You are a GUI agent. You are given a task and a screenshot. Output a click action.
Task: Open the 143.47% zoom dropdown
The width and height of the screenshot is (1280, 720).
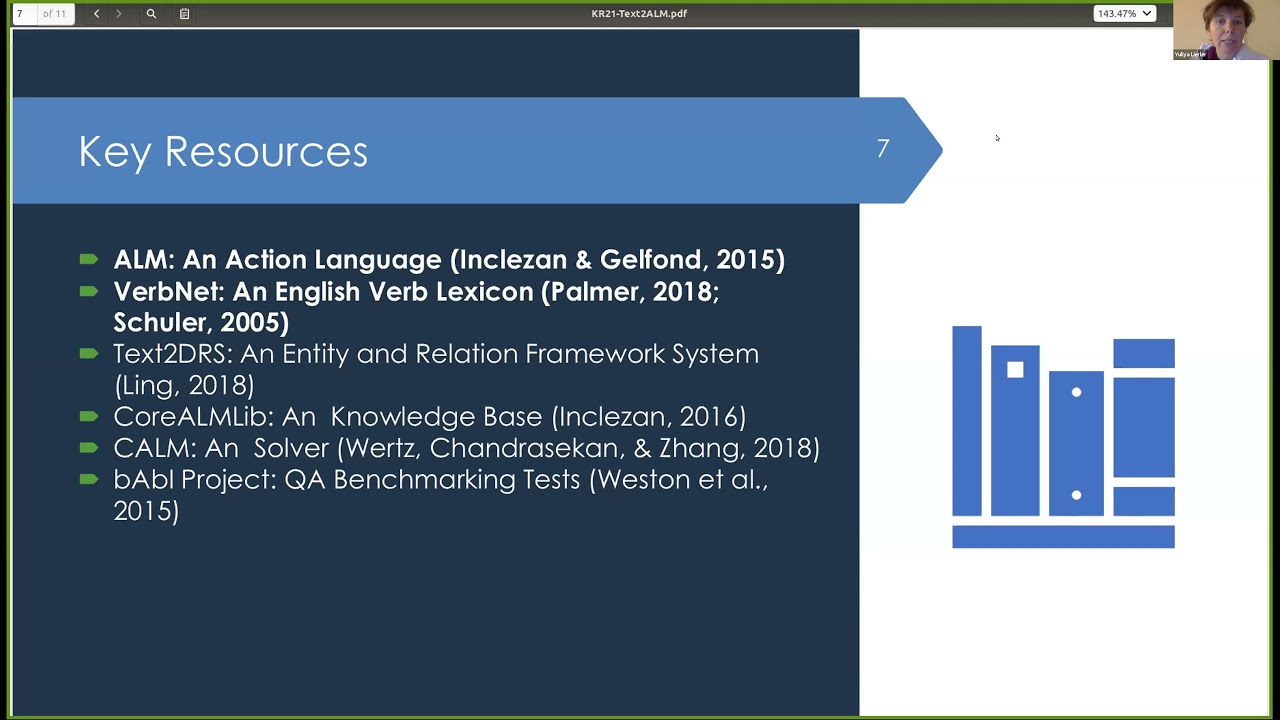point(1125,14)
